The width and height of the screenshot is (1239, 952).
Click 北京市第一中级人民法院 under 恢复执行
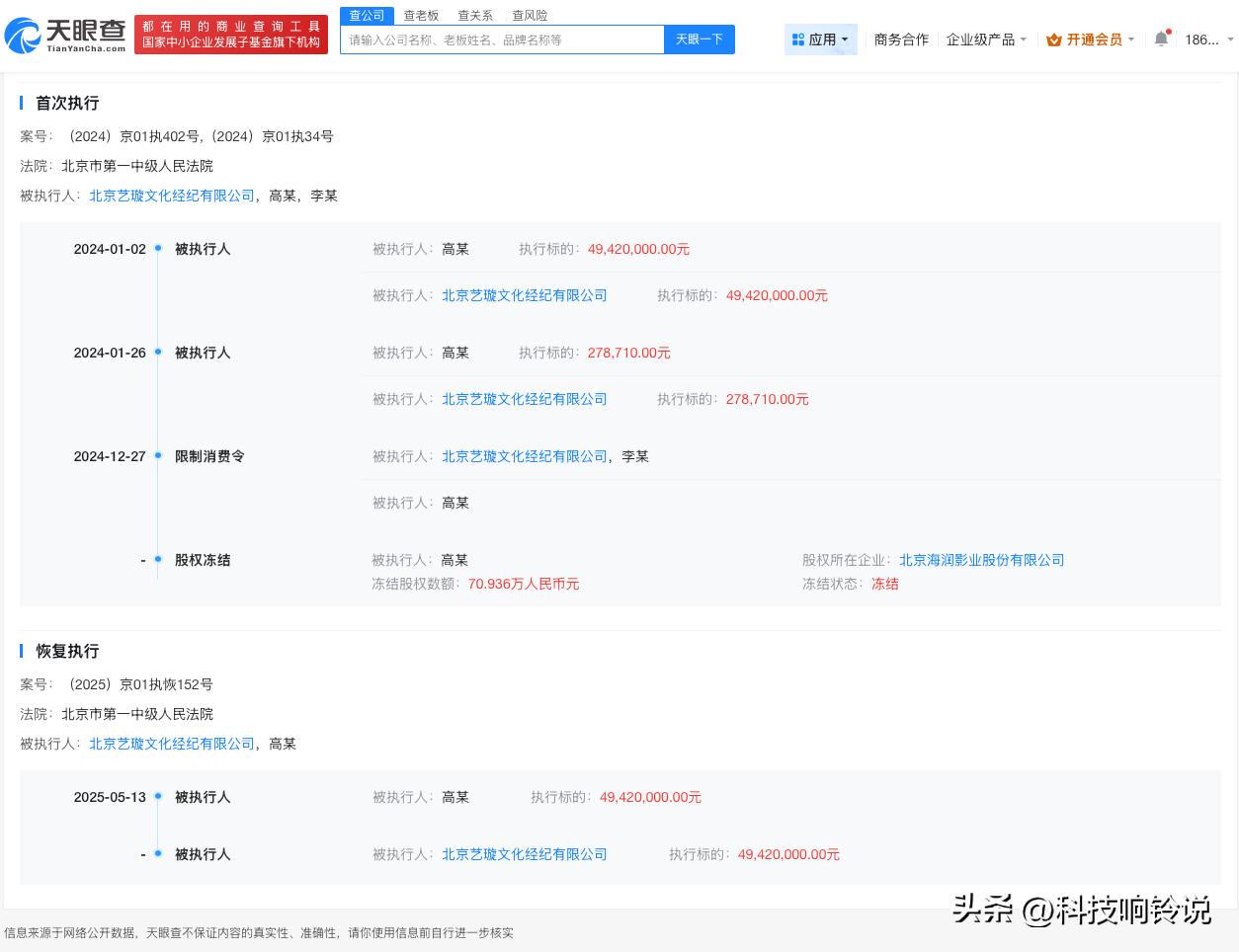137,714
